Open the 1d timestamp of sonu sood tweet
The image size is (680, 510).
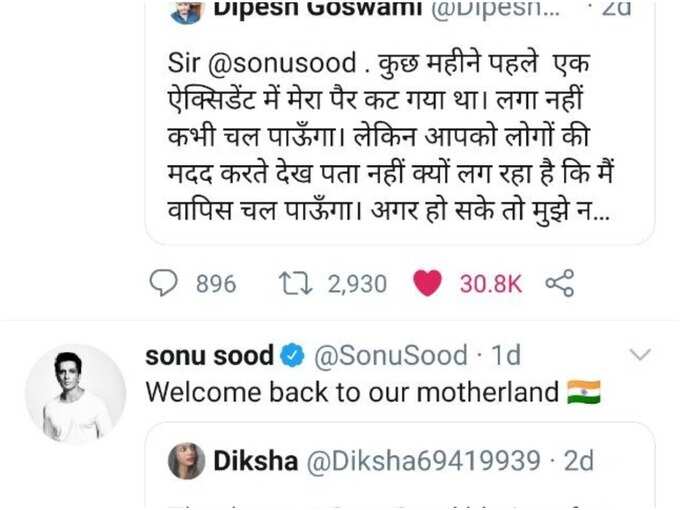[506, 356]
